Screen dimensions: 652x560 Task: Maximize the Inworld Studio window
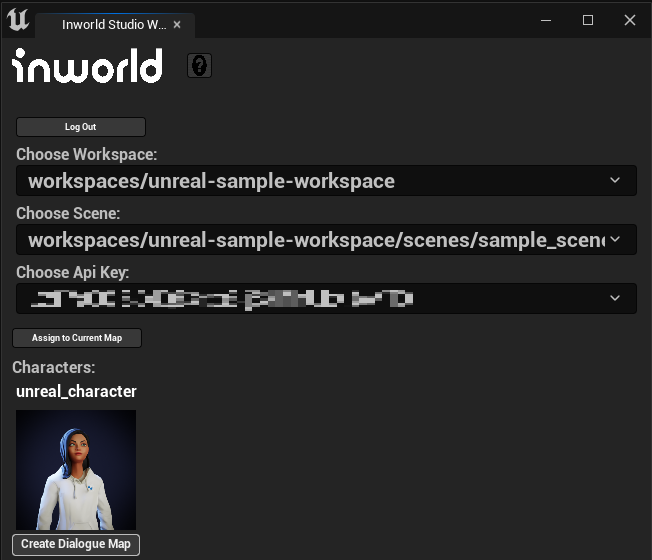[x=588, y=20]
